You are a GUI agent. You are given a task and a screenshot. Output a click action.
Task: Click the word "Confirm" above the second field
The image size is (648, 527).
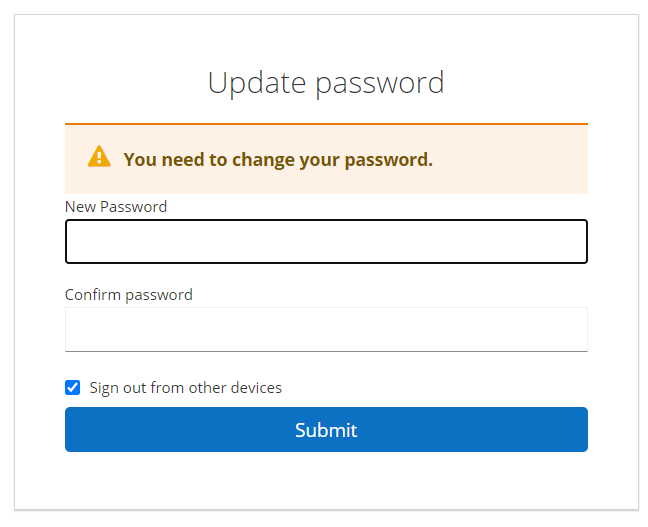click(93, 295)
